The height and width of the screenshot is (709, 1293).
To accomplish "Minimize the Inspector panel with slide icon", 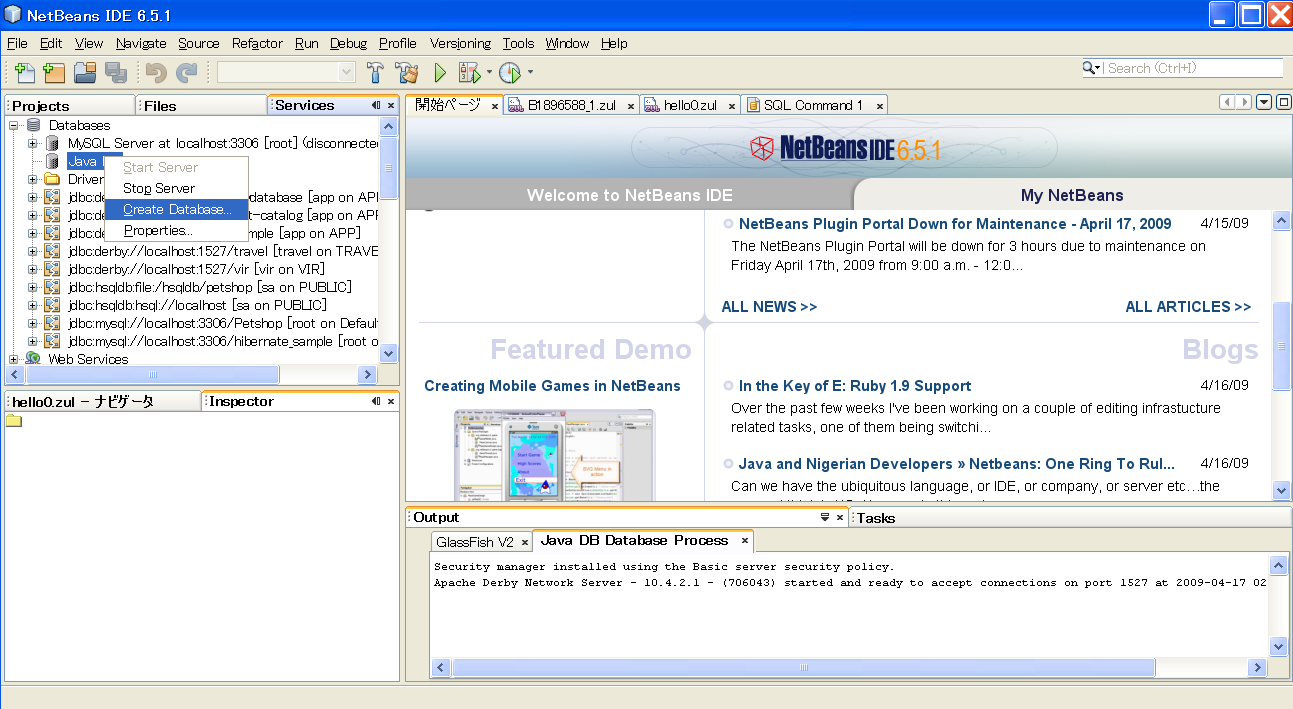I will coord(376,401).
